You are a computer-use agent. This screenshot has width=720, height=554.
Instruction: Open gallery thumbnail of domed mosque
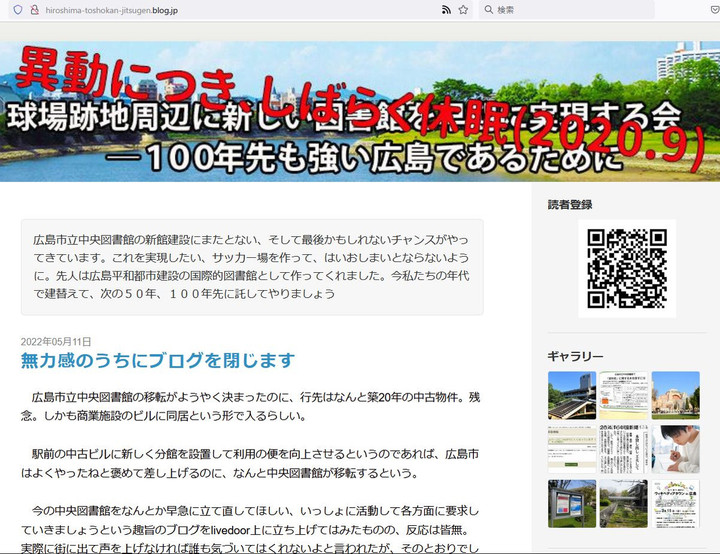pos(675,395)
